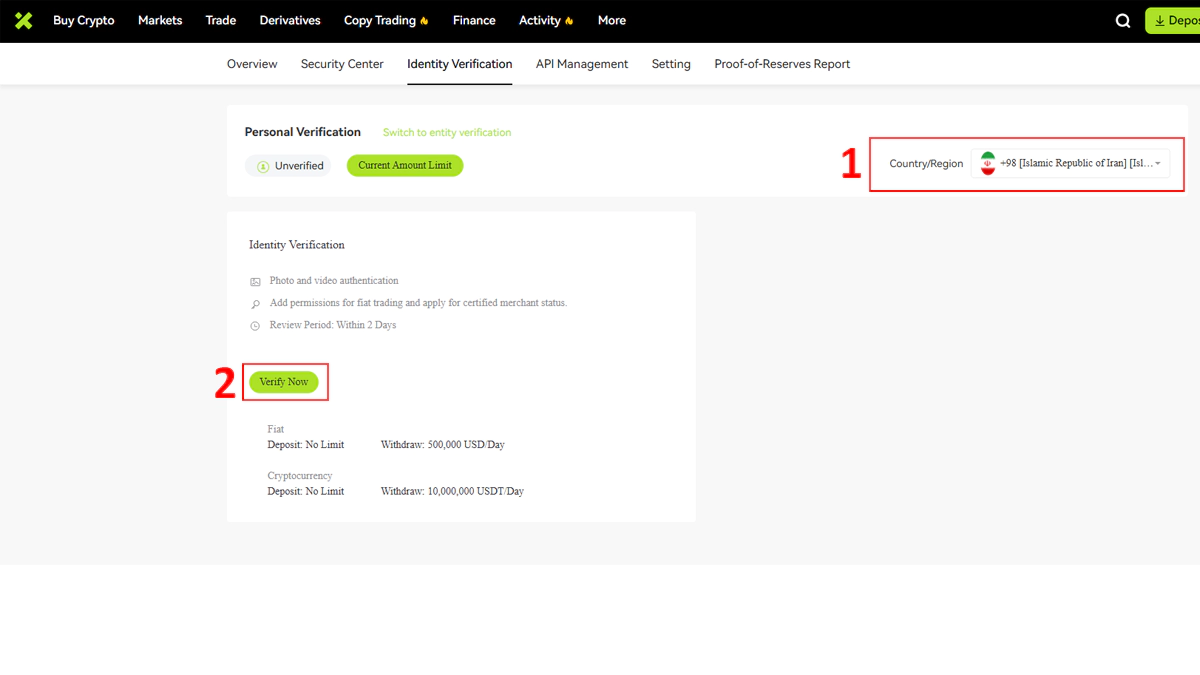The width and height of the screenshot is (1200, 675).
Task: Open the search magnifier icon
Action: coord(1123,21)
